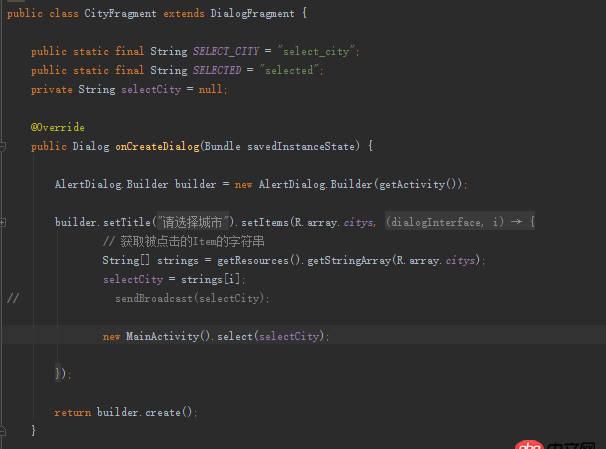Viewport: 606px width, 449px height.
Task: Click the onCreateDialog method name
Action: [157, 146]
